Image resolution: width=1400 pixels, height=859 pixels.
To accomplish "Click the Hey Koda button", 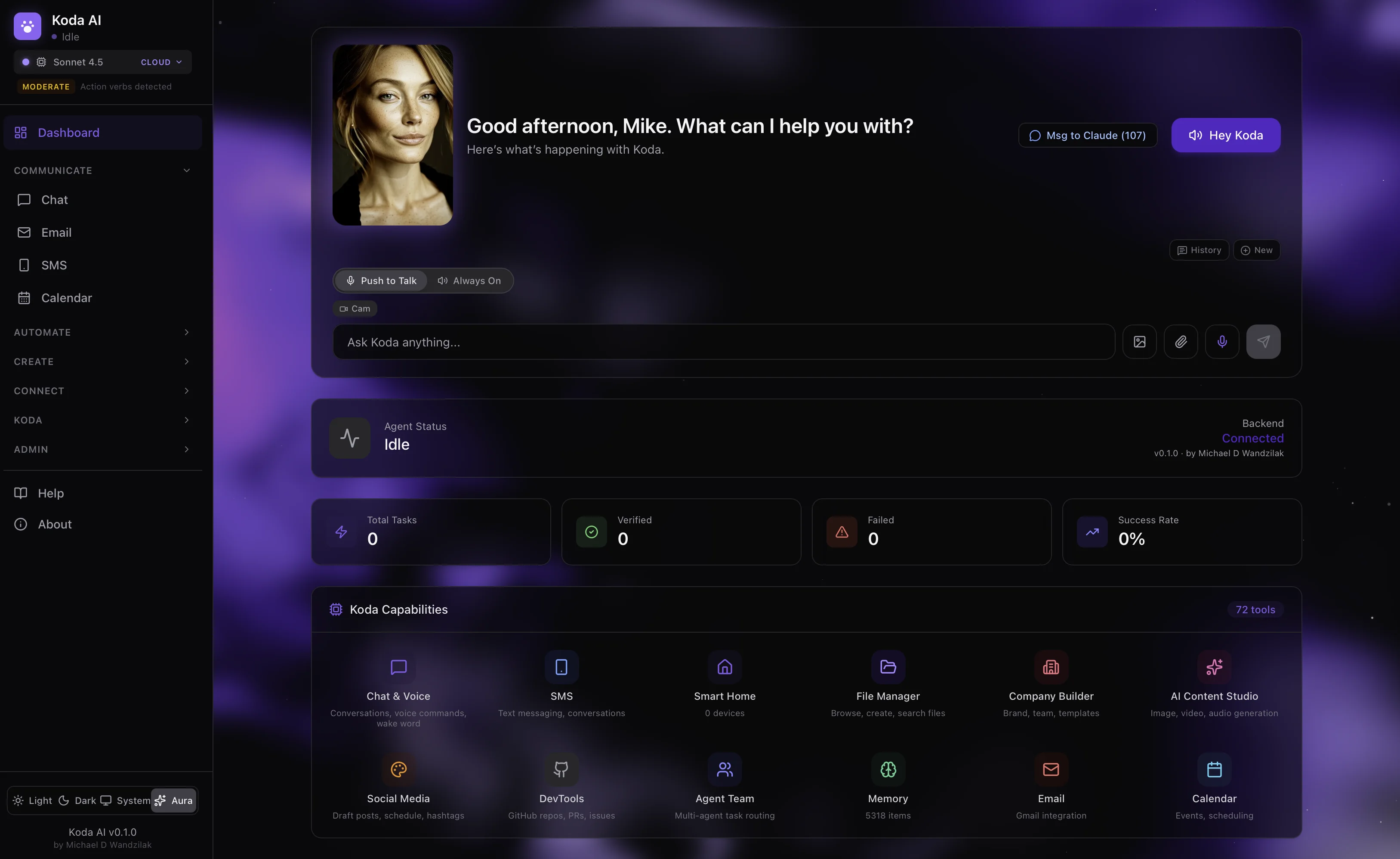I will coord(1226,135).
